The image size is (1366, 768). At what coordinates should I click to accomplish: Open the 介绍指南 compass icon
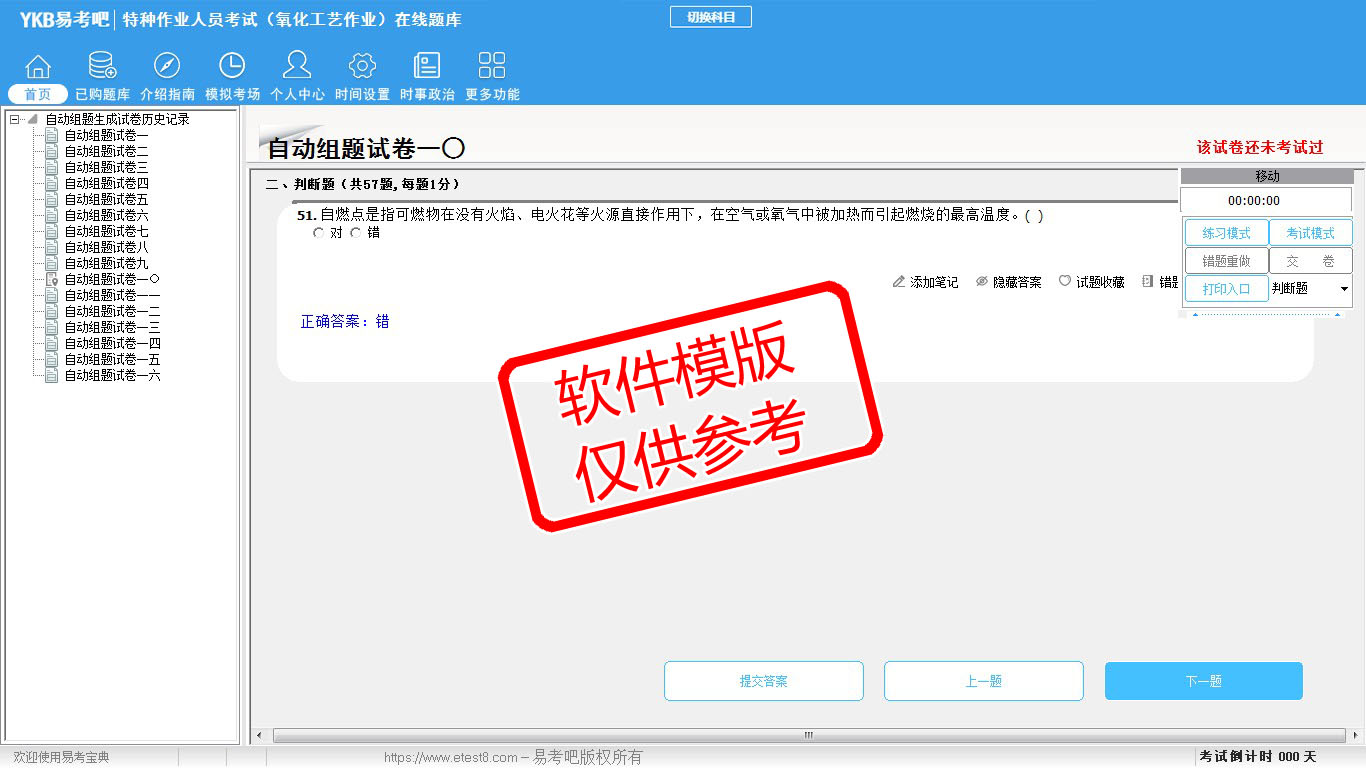pyautogui.click(x=167, y=67)
